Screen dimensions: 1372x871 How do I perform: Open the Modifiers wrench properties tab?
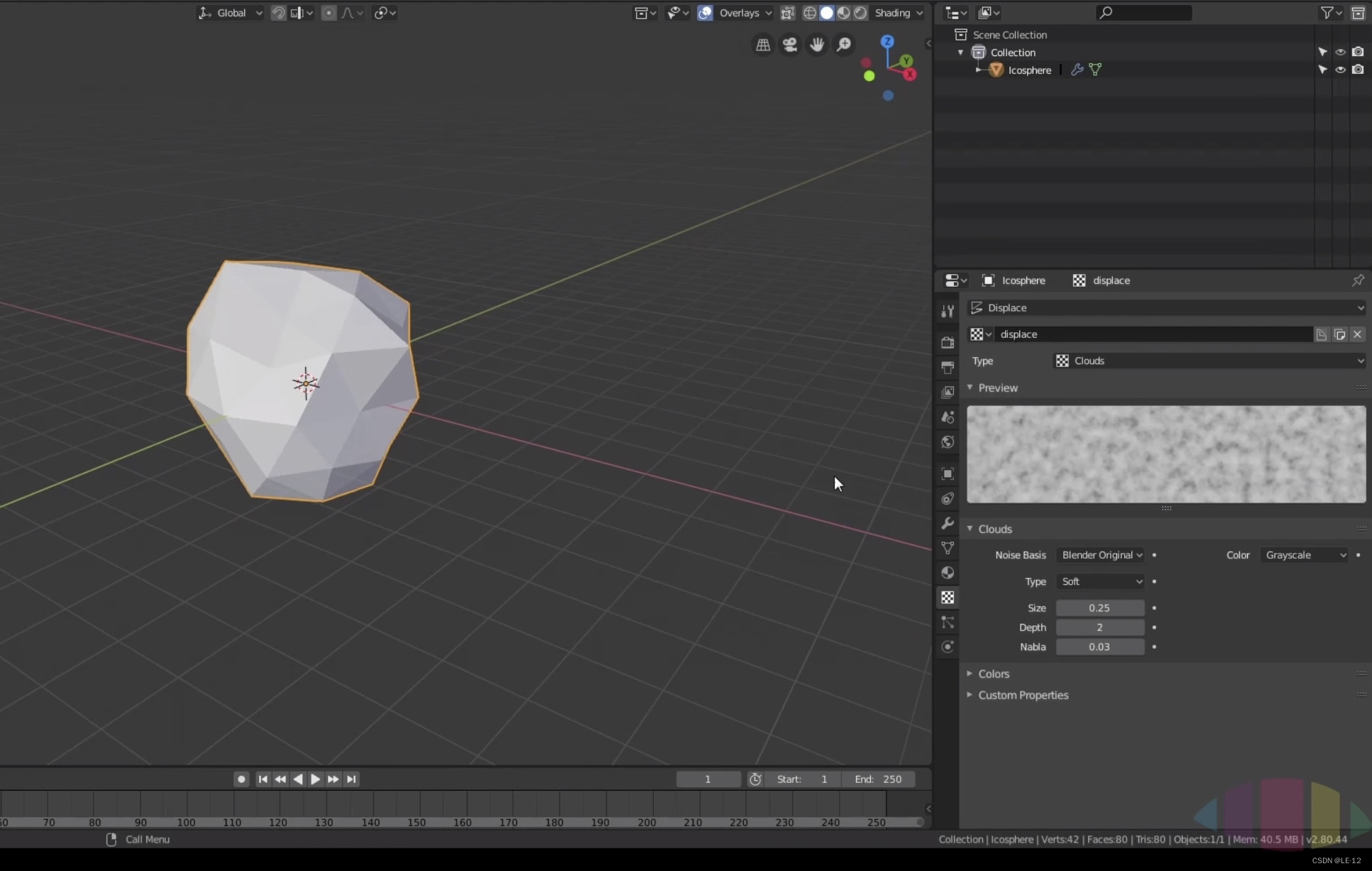pyautogui.click(x=948, y=523)
